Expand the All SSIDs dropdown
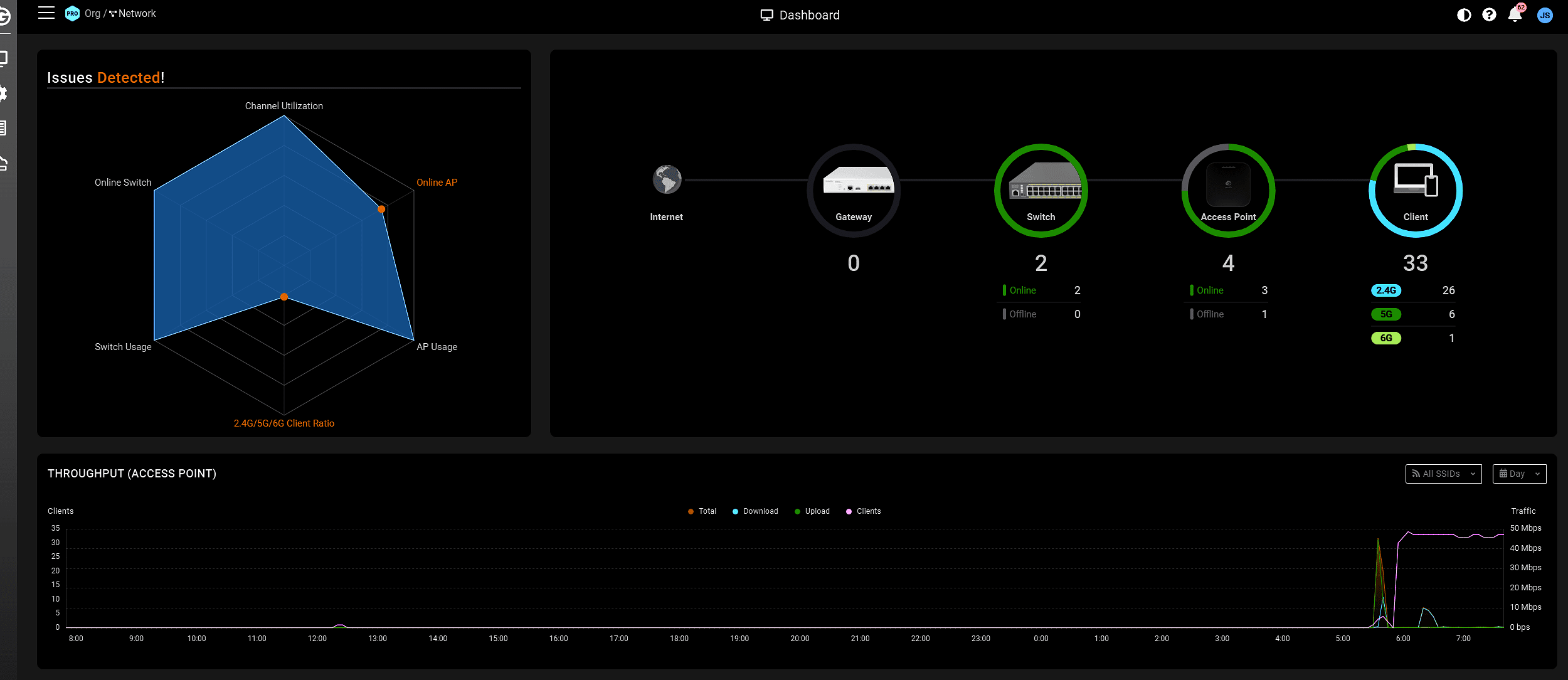The image size is (1568, 680). tap(1443, 474)
